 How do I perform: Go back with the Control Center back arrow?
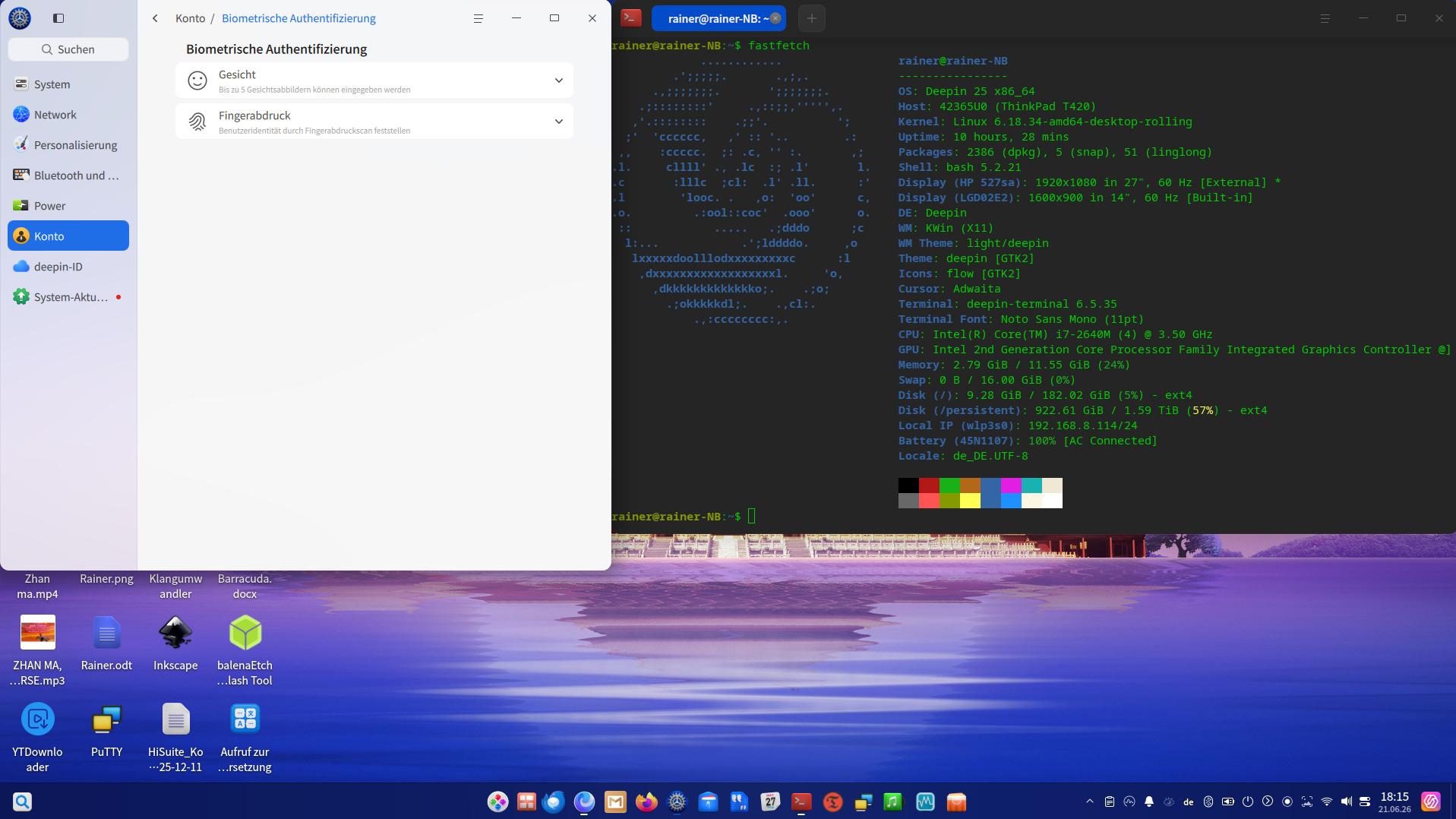(x=155, y=18)
